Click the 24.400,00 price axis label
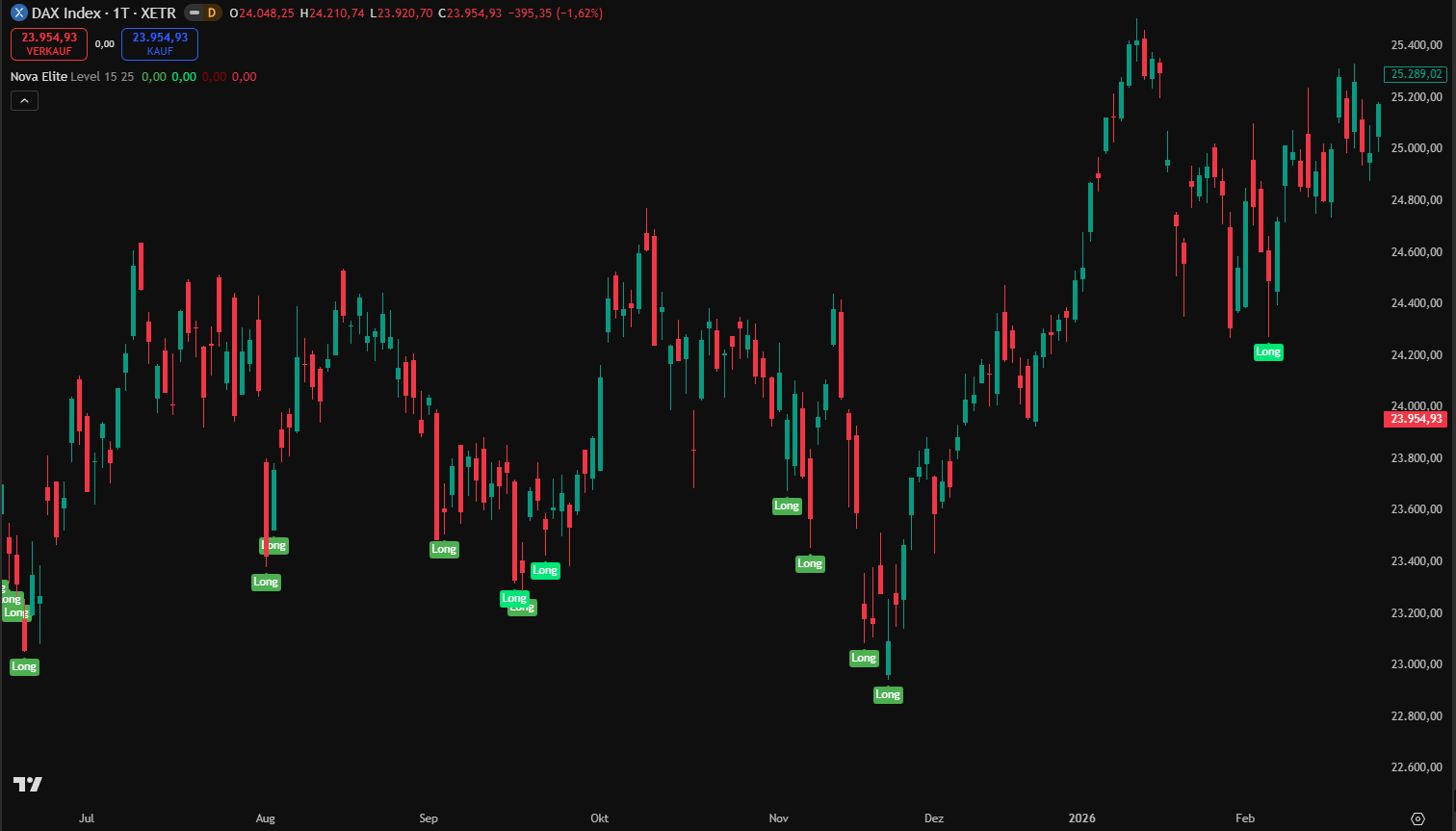 pos(1417,303)
